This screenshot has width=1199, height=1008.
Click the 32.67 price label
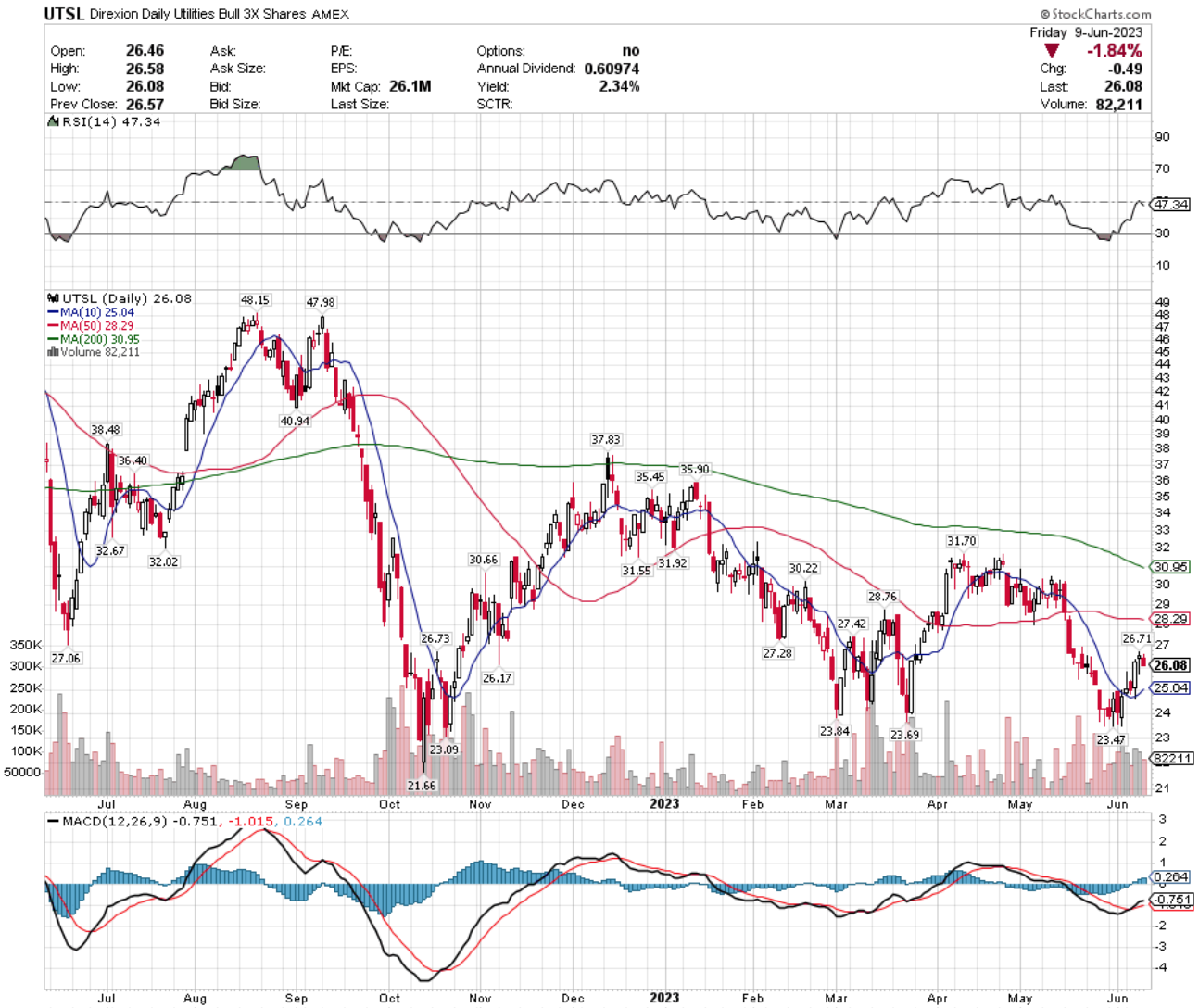tap(110, 550)
